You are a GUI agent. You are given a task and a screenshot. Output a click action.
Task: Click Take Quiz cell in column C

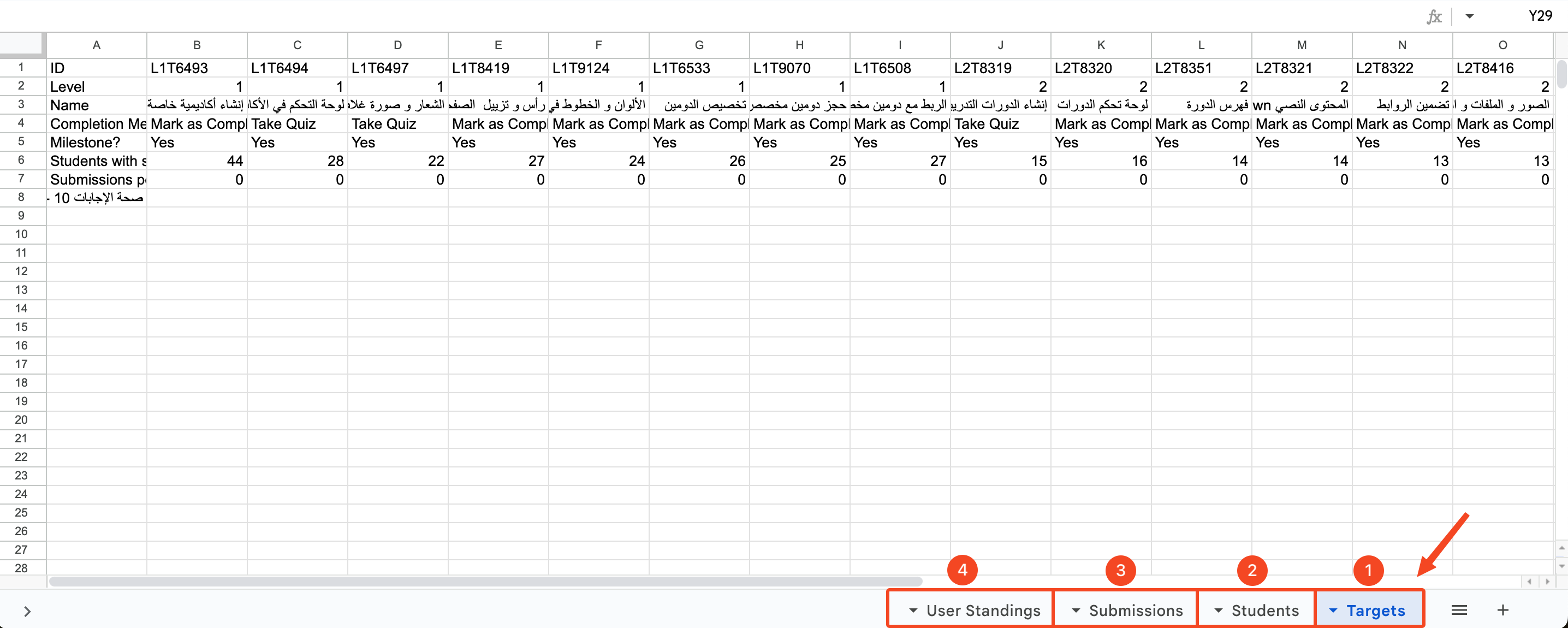point(297,123)
